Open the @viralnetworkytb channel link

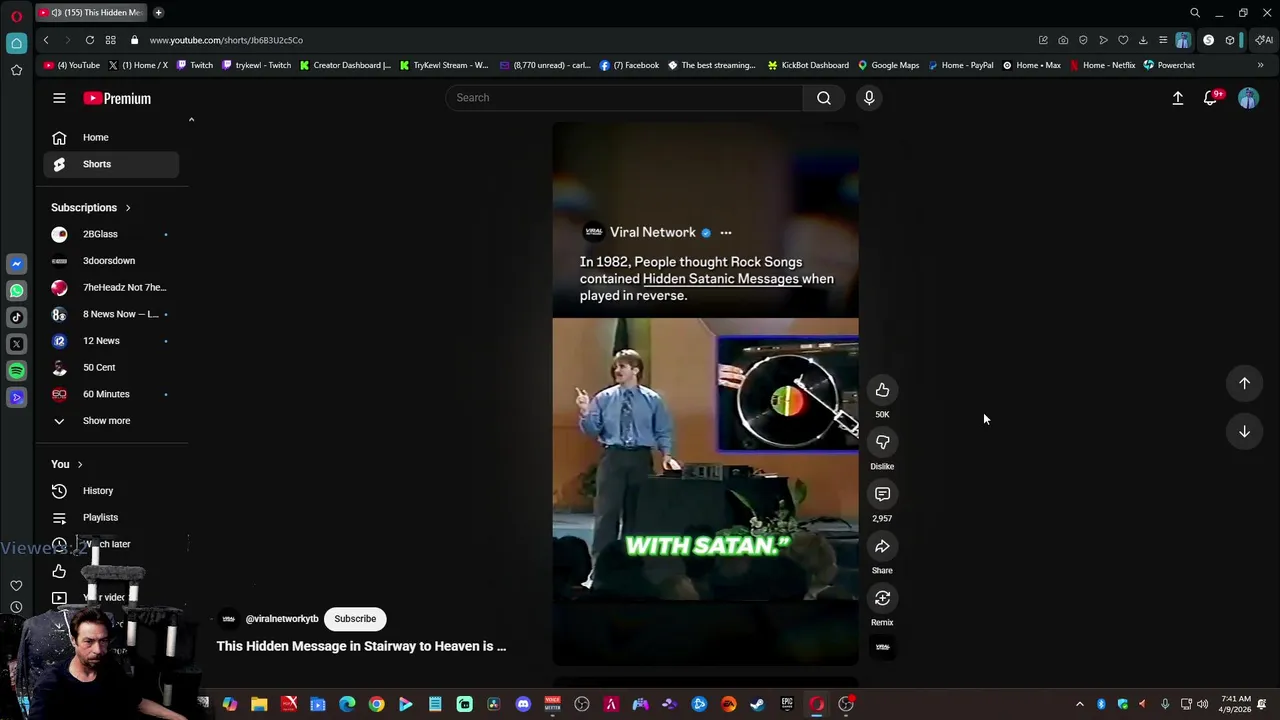click(282, 619)
